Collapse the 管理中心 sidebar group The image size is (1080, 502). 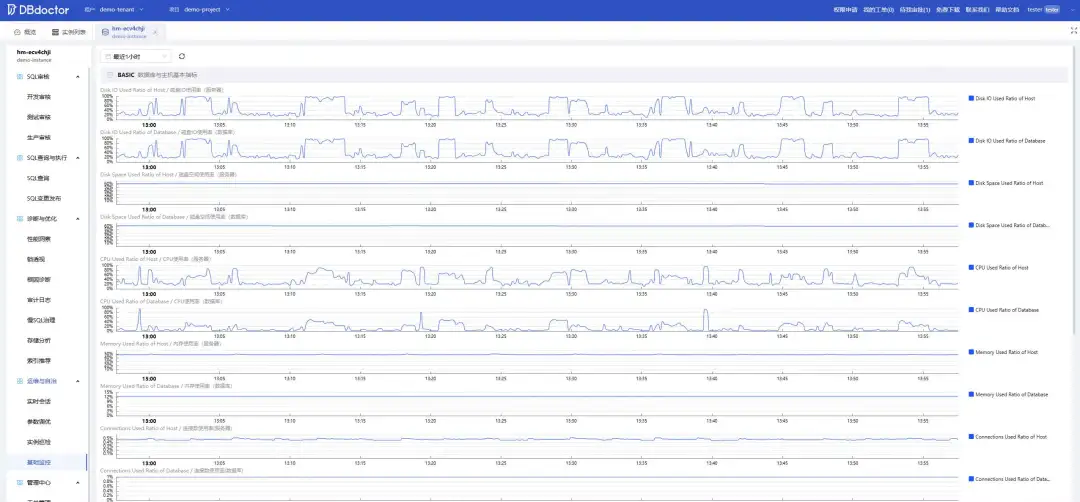click(78, 482)
